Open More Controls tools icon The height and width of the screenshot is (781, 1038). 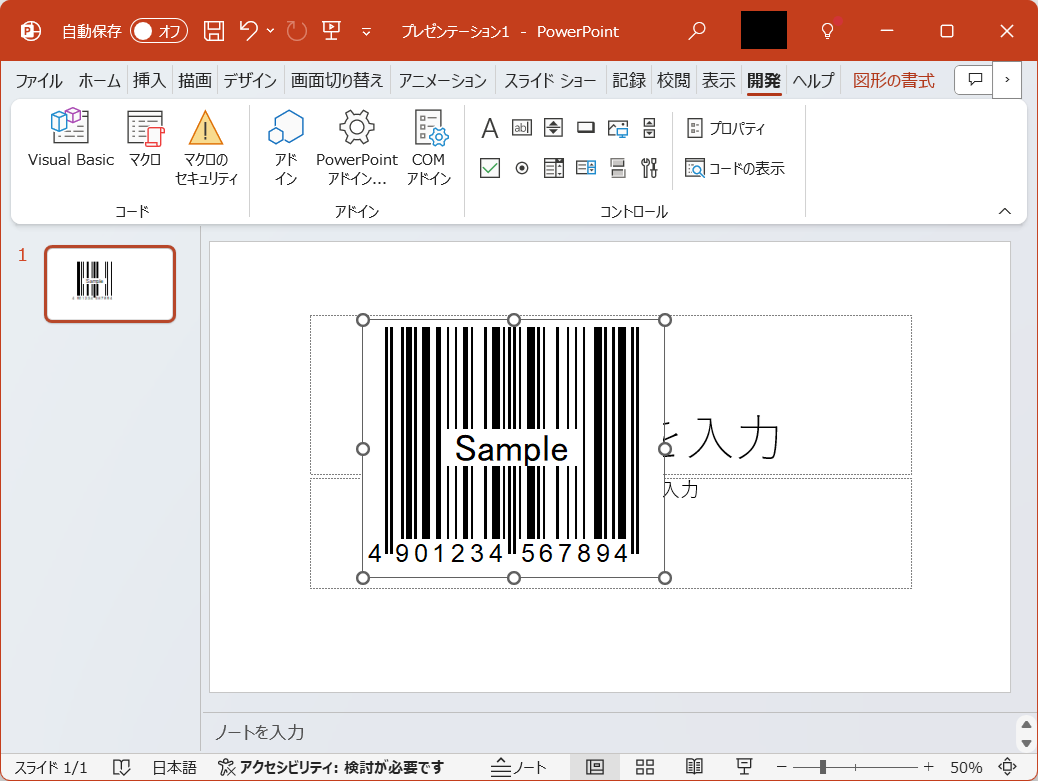pos(649,168)
